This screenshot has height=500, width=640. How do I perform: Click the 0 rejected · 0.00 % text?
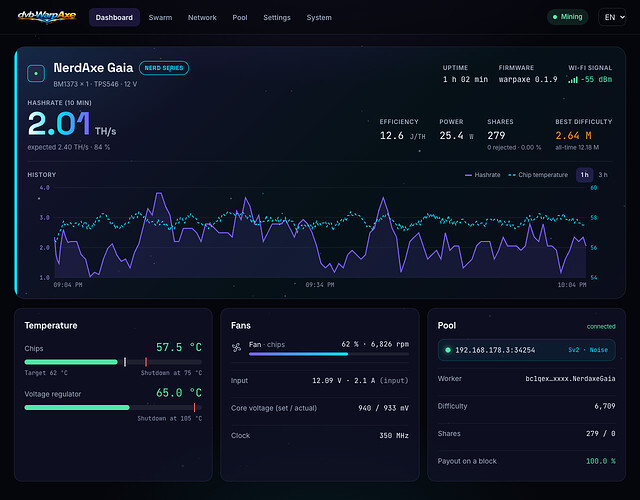(514, 147)
